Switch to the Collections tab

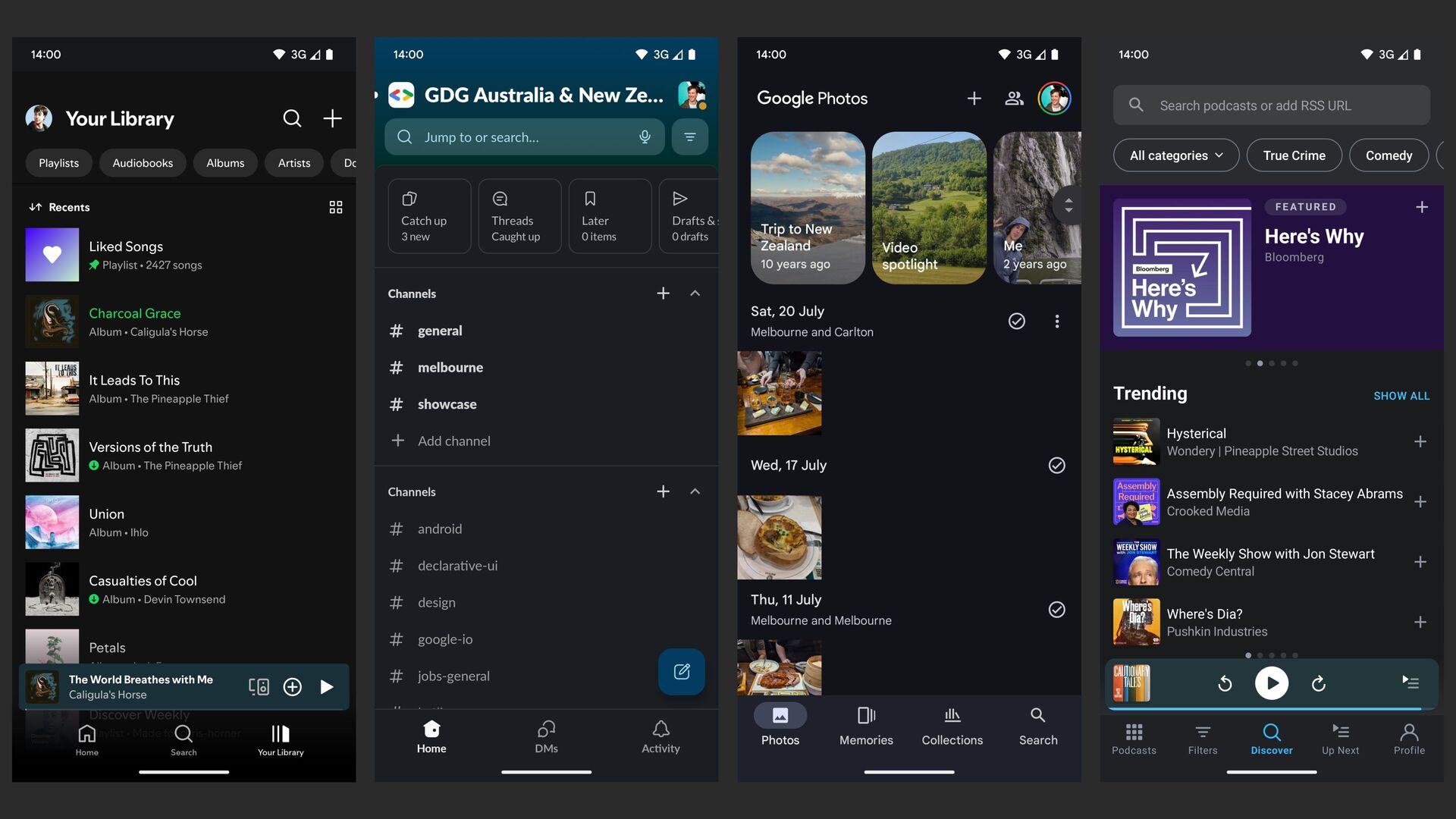point(952,726)
